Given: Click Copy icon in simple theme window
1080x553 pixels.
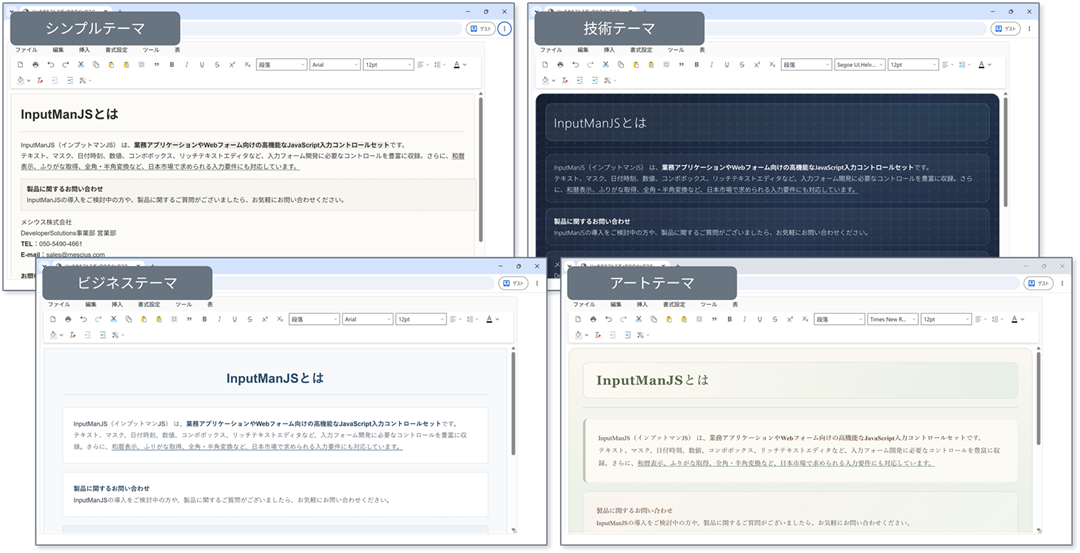Looking at the screenshot, I should tap(96, 65).
